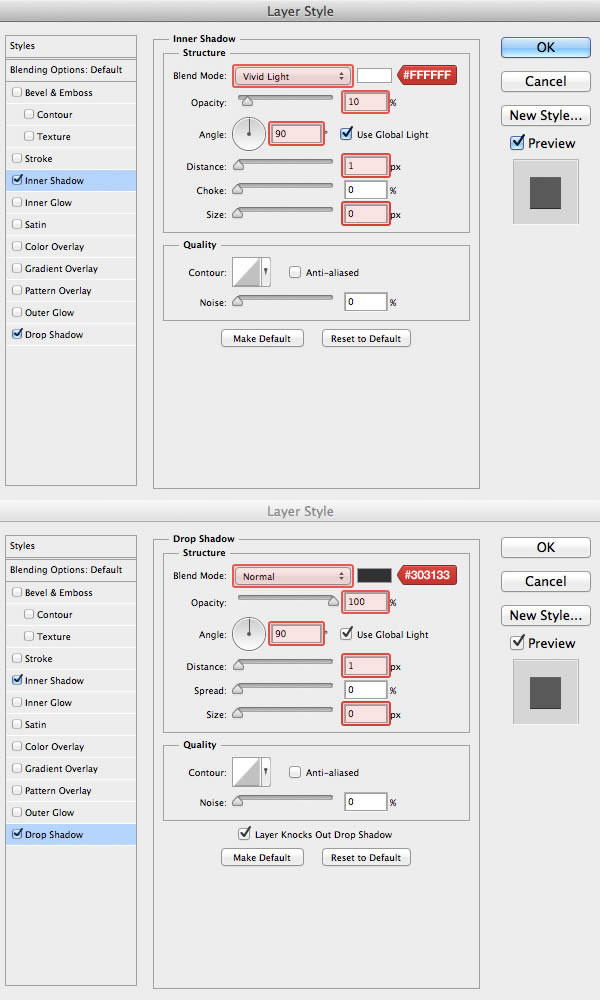Click Drop Shadow Distance slider handle
This screenshot has height=1000, width=600.
click(238, 665)
